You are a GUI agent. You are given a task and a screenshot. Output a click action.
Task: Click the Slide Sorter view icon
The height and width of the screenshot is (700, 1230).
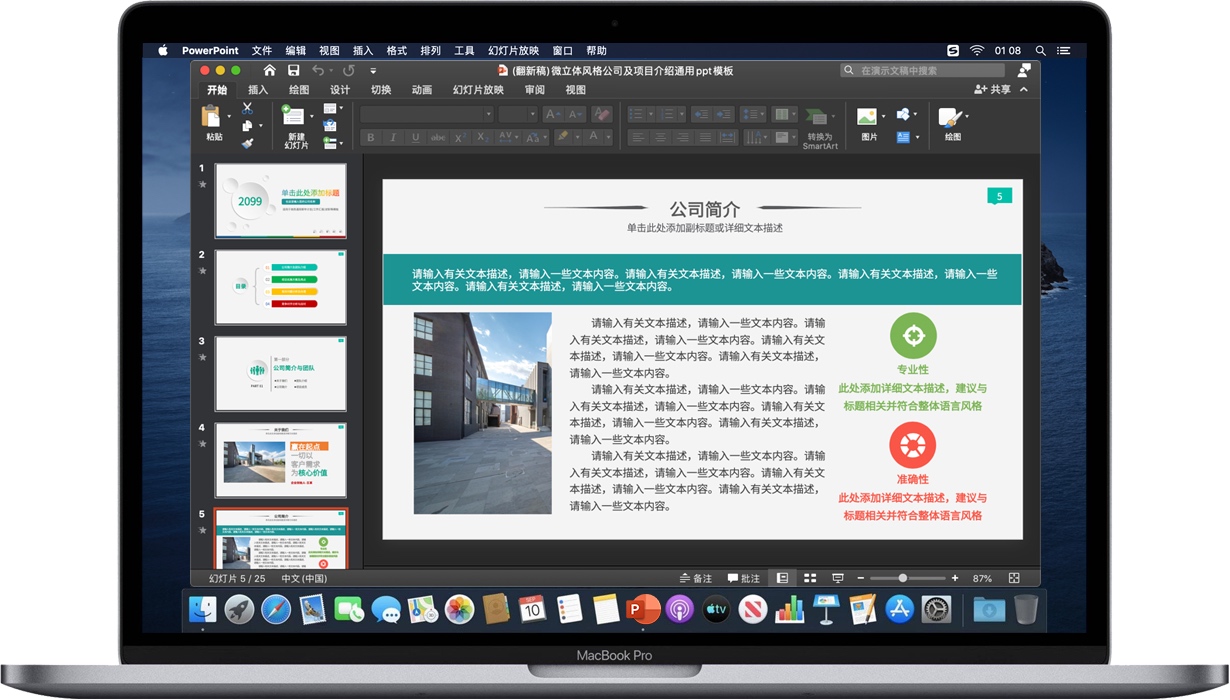coord(808,577)
